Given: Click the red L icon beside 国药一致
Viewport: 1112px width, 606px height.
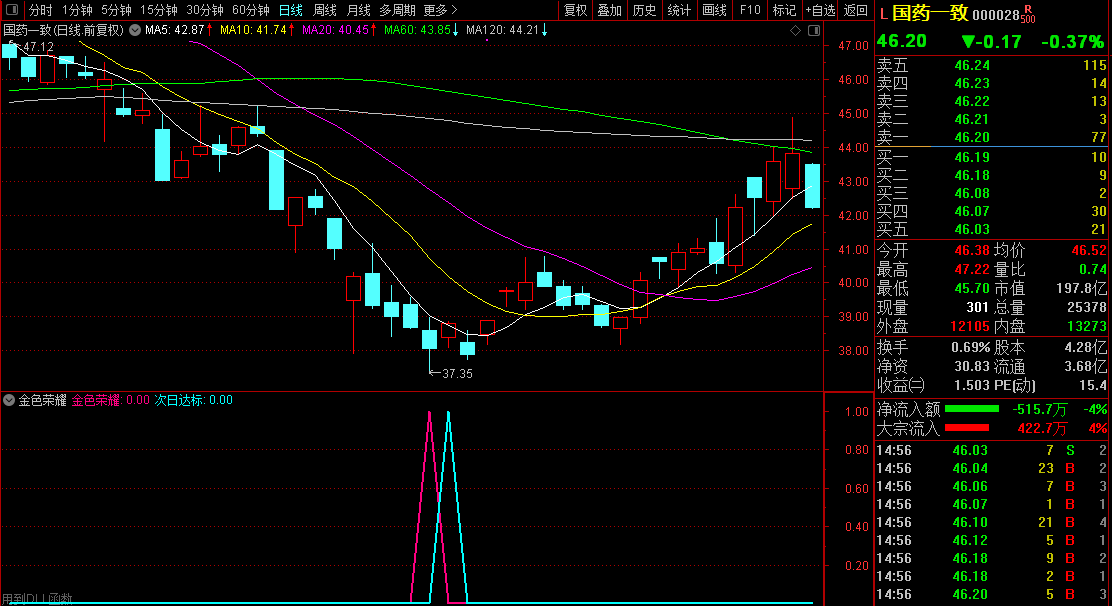Looking at the screenshot, I should pyautogui.click(x=882, y=14).
